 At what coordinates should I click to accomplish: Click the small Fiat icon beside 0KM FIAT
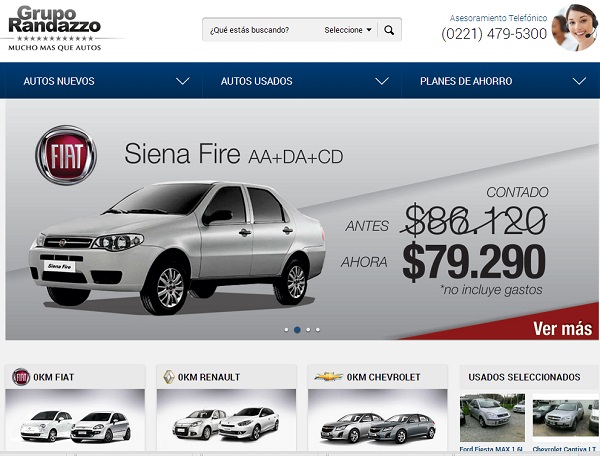tap(21, 377)
